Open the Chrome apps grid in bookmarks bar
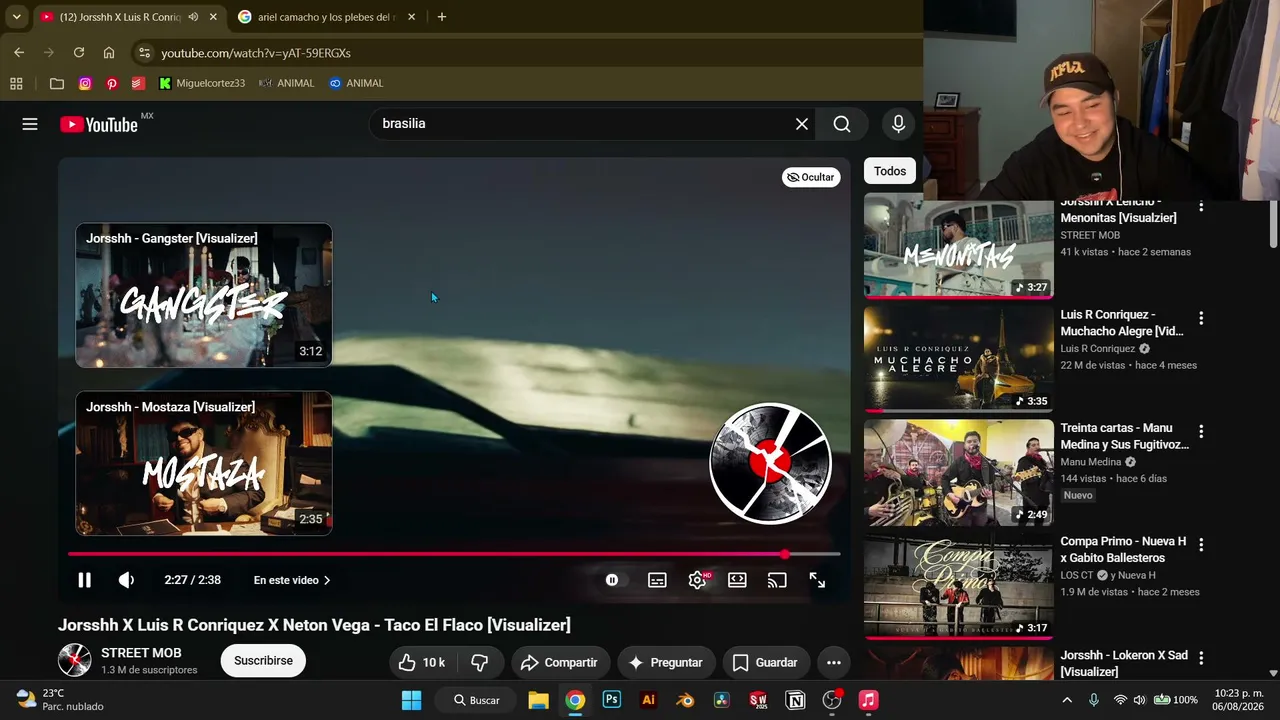The height and width of the screenshot is (720, 1280). [16, 83]
